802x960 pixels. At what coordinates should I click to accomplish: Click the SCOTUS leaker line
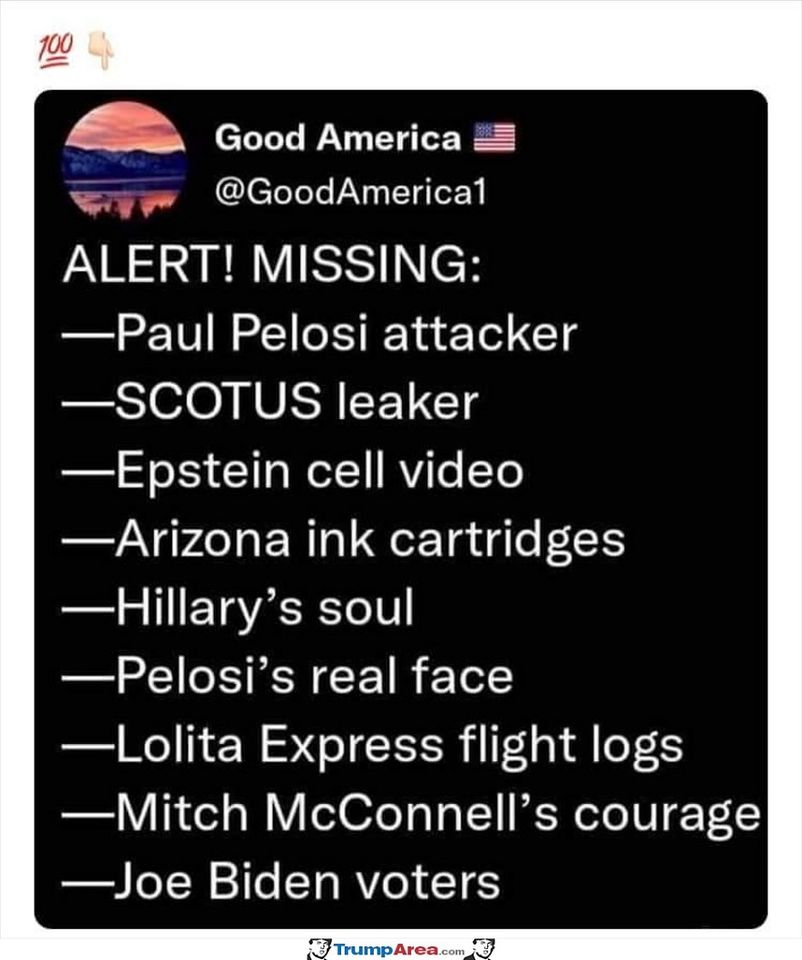pyautogui.click(x=272, y=402)
